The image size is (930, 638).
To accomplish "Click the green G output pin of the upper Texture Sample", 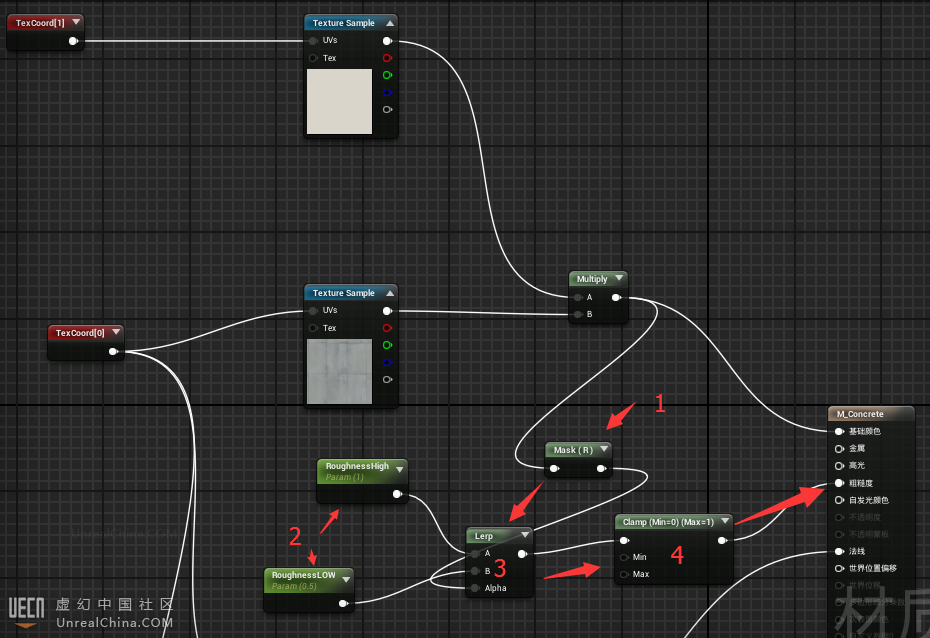I will [387, 75].
